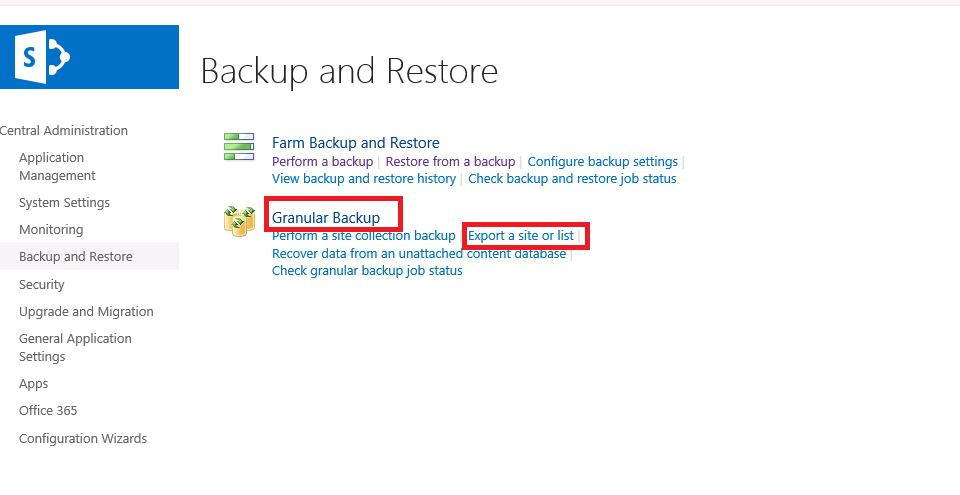The height and width of the screenshot is (495, 960).
Task: Click the Farm Backup and Restore icon
Action: coord(239,146)
